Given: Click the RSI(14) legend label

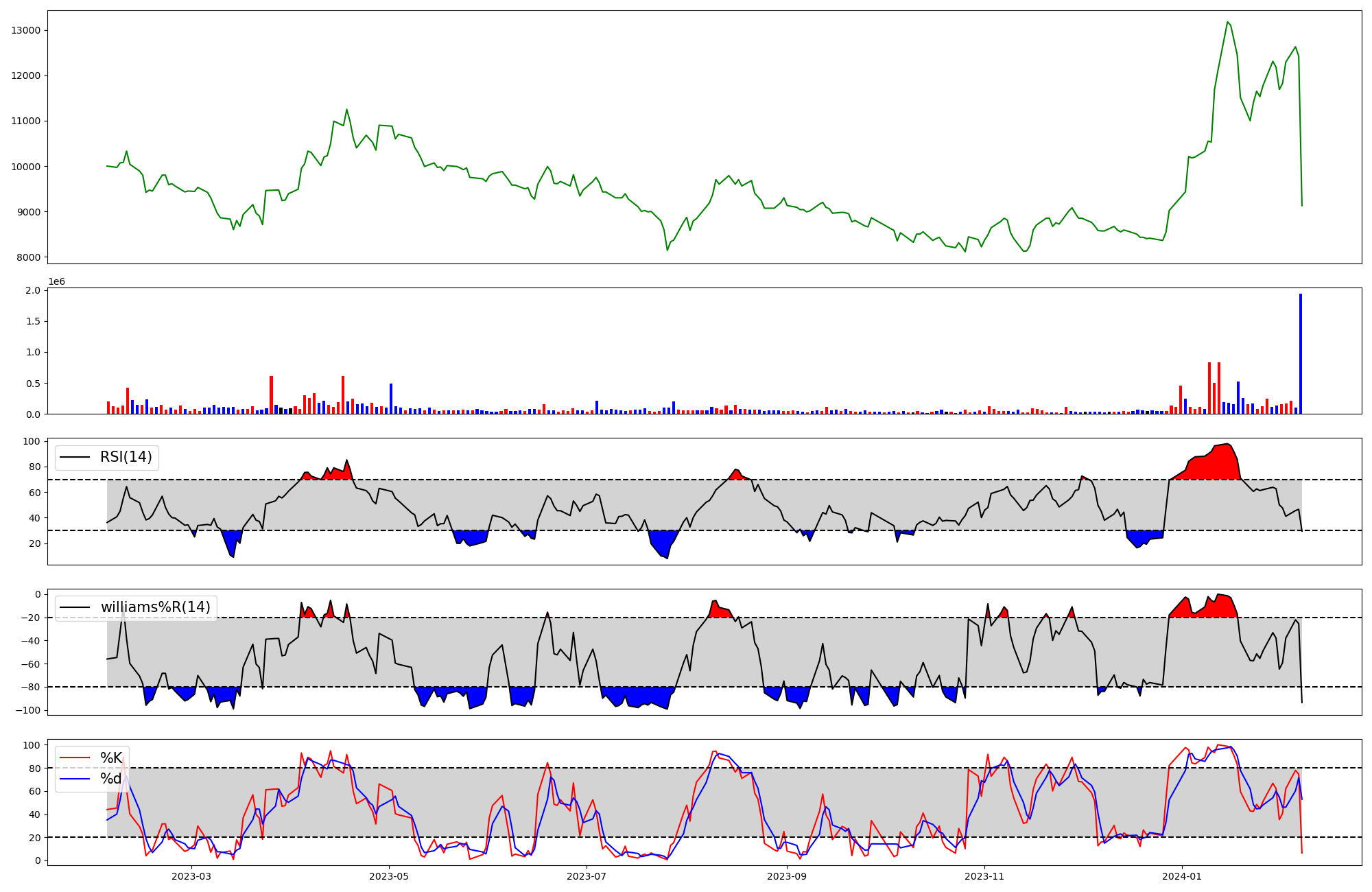Looking at the screenshot, I should [126, 457].
